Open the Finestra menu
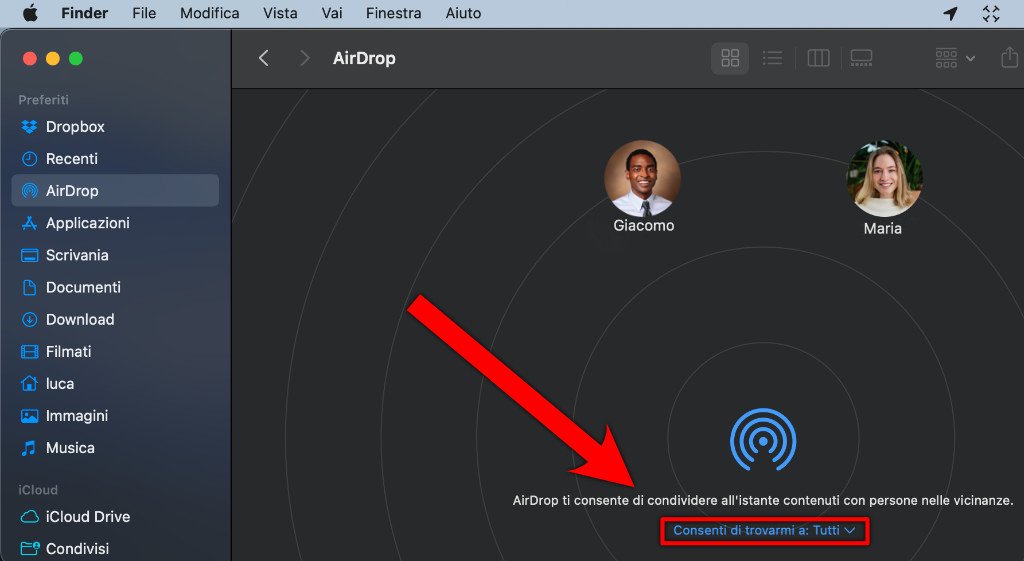This screenshot has height=561, width=1024. [393, 13]
